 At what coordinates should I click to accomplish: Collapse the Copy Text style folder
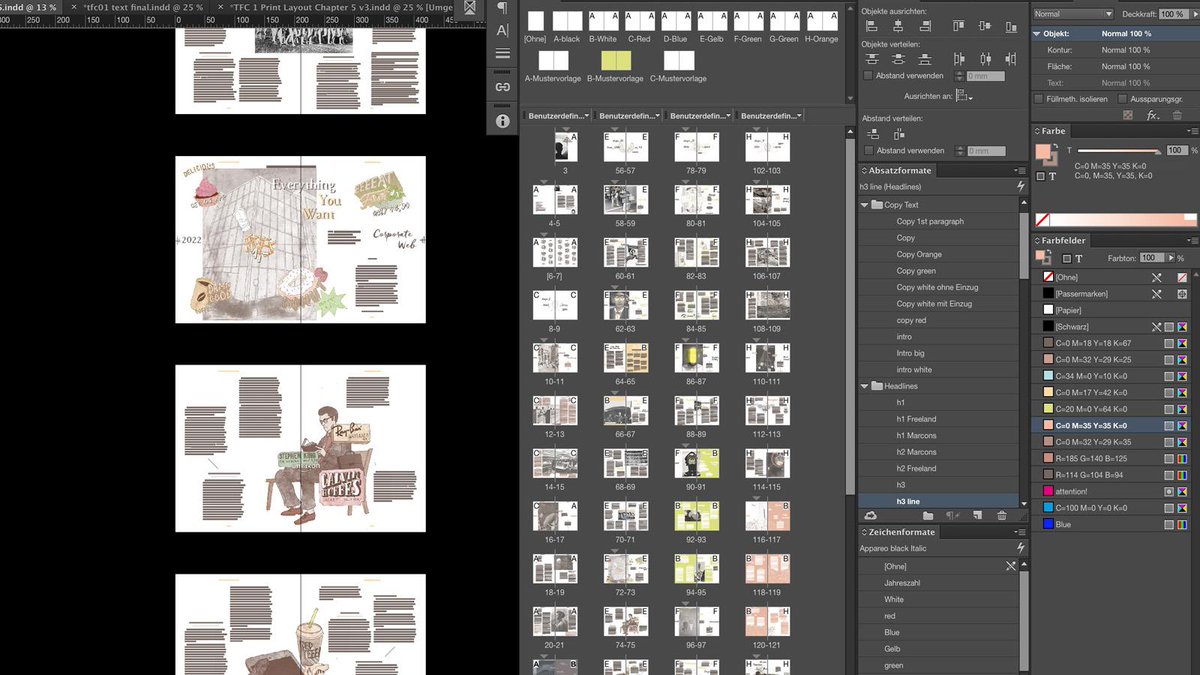(865, 205)
